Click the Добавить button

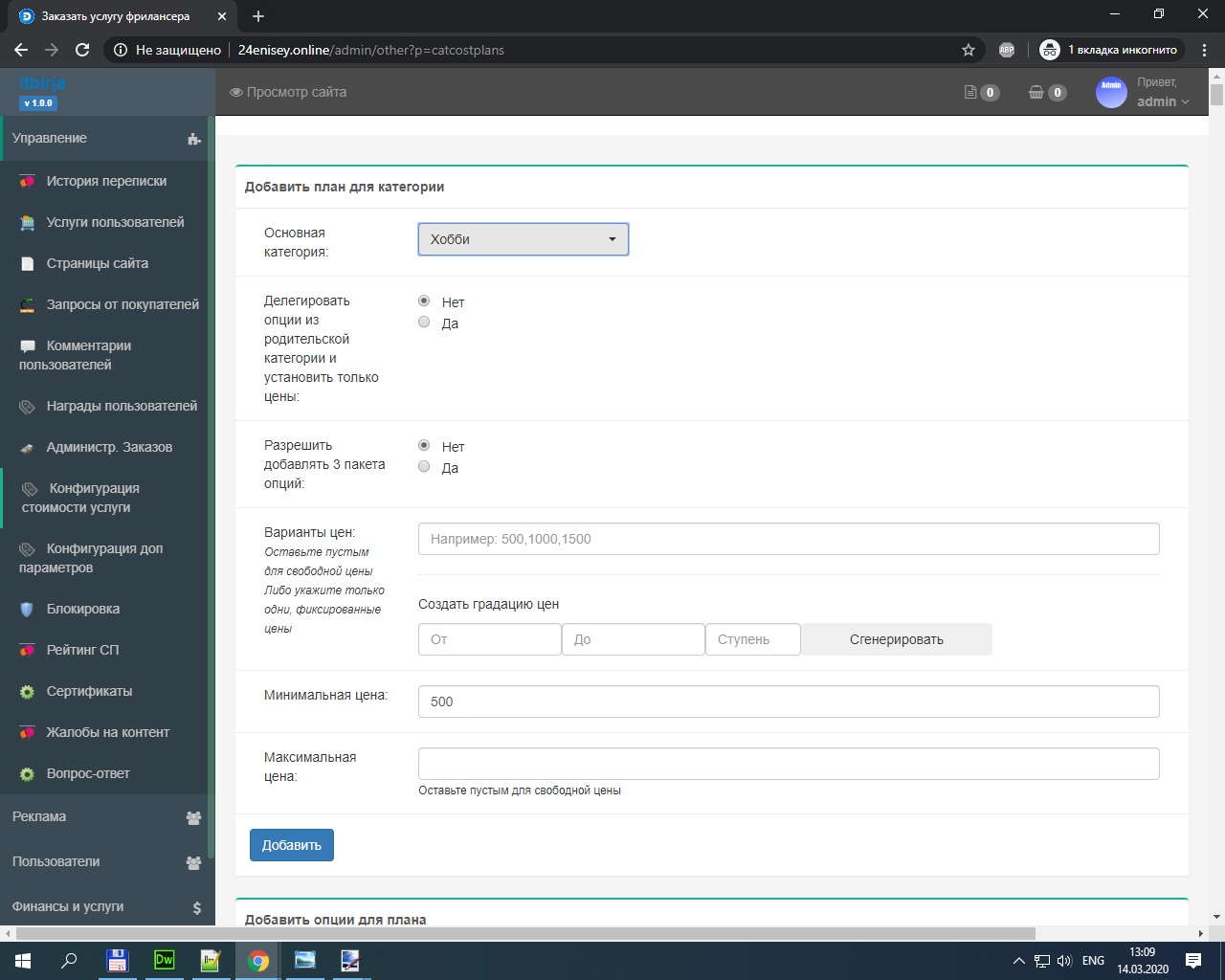pyautogui.click(x=292, y=845)
